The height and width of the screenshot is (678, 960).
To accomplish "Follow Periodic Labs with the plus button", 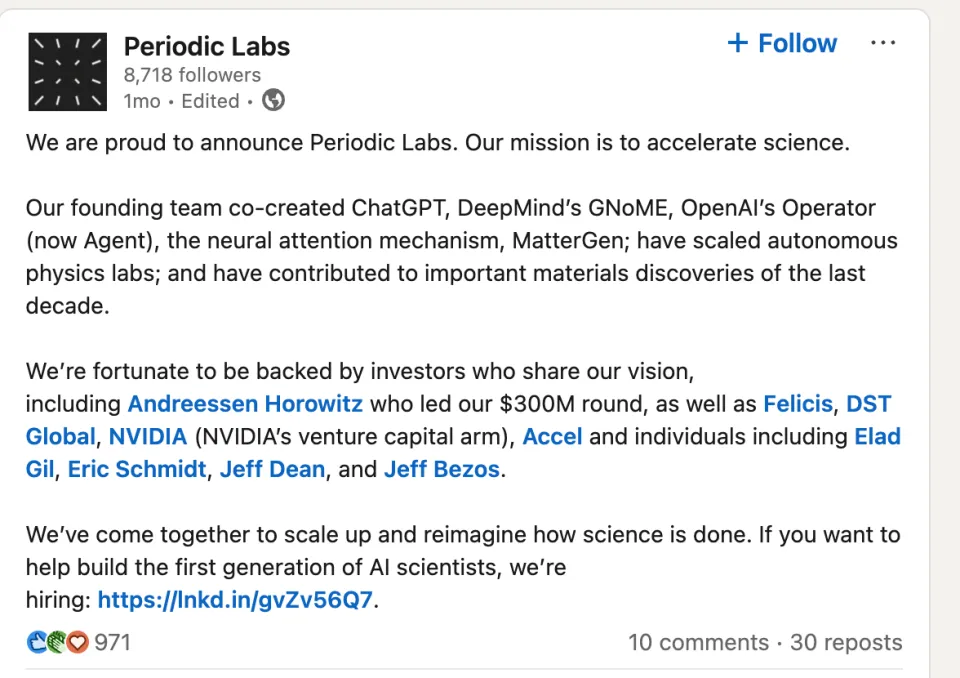I will pos(782,44).
